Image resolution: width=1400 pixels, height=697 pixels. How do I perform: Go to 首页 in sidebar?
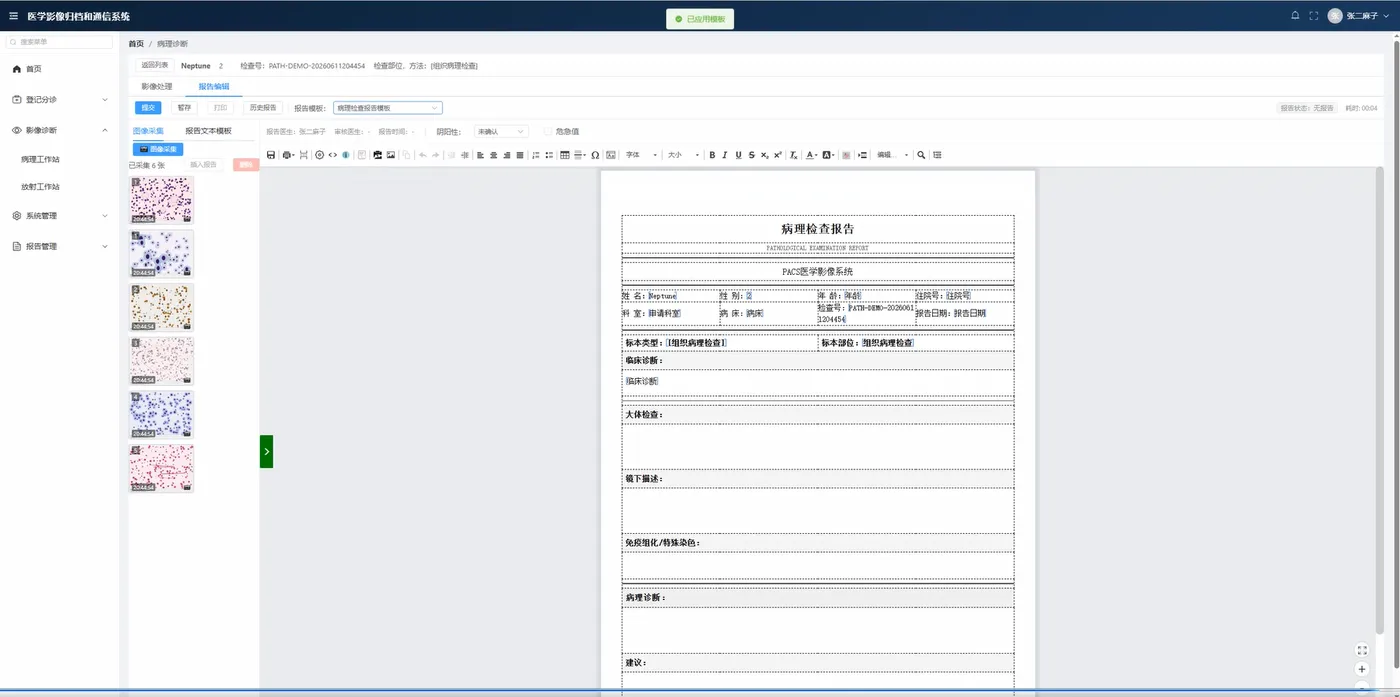(x=34, y=69)
